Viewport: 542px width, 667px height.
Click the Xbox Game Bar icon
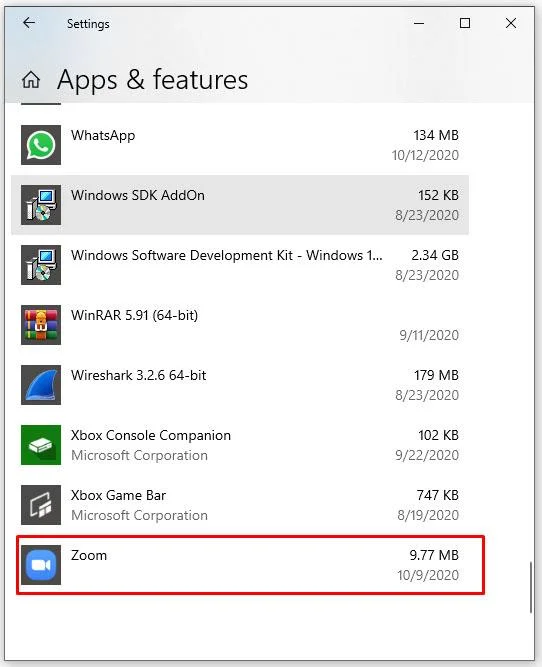click(x=41, y=505)
